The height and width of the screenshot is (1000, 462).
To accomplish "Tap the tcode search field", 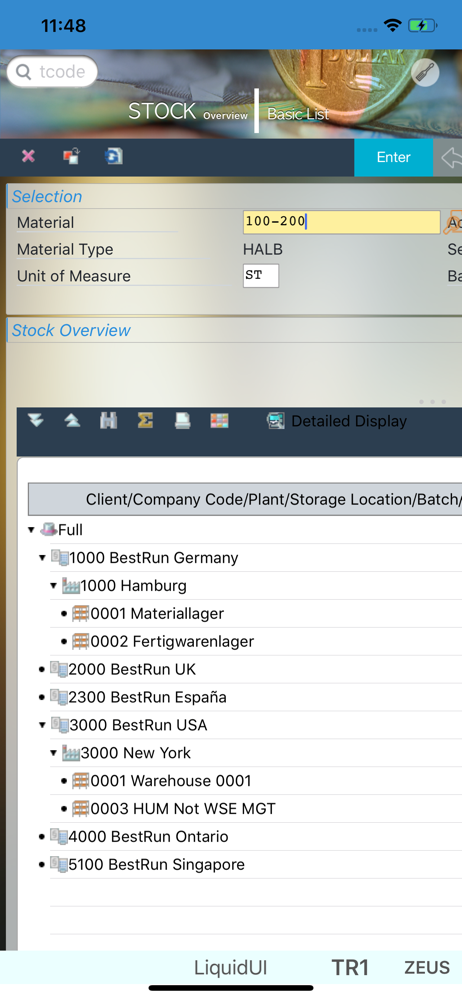I will tap(52, 72).
